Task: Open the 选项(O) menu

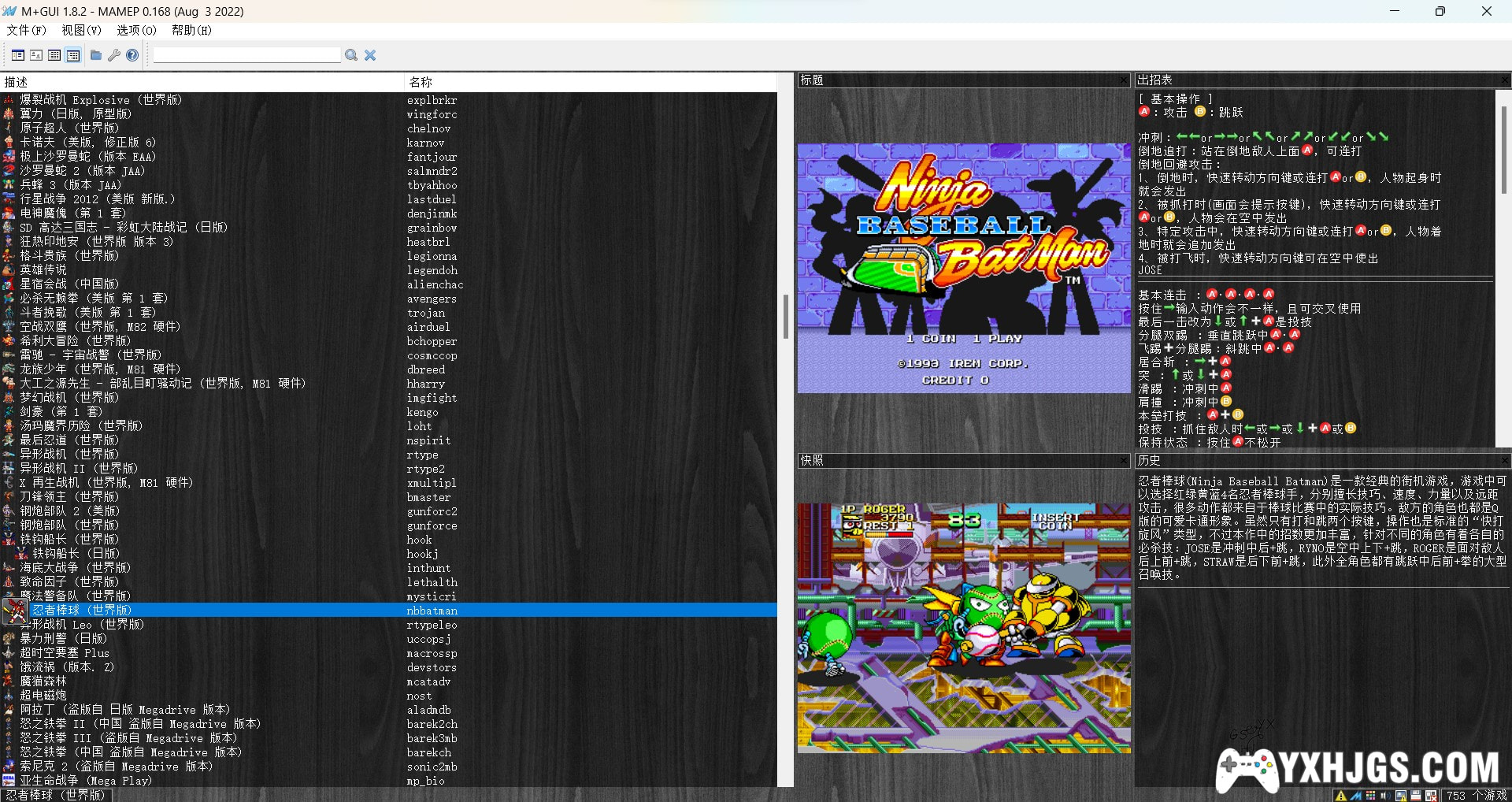Action: 136,30
